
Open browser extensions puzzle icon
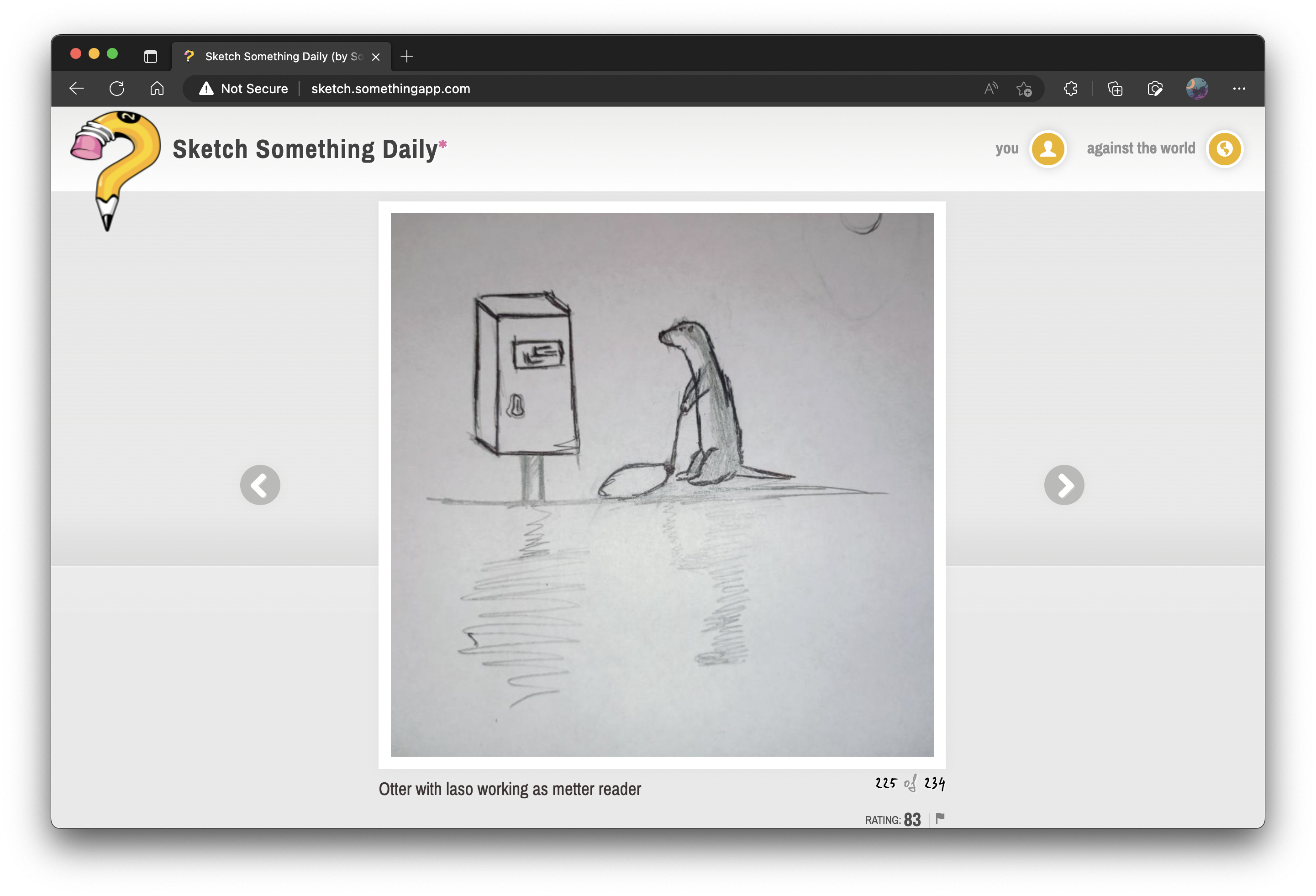(x=1070, y=89)
